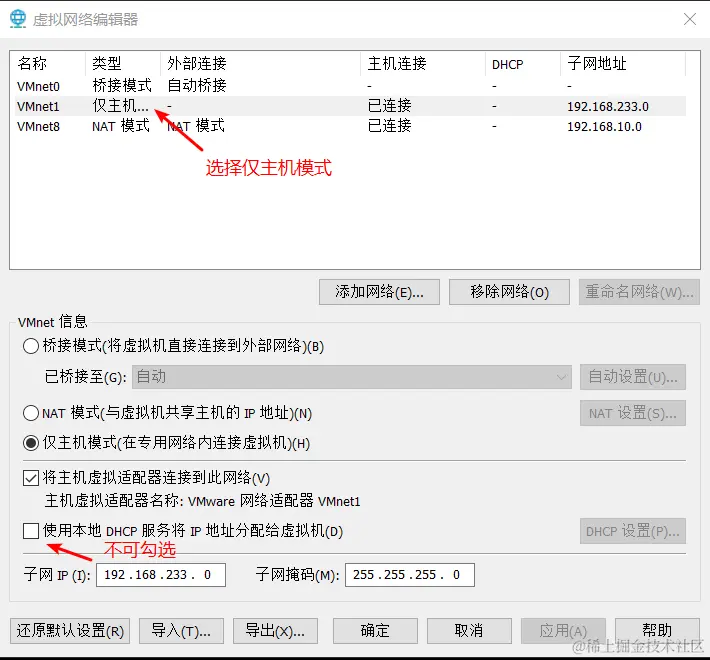Screen dimensions: 710x660
Task: Click the DHCP column header
Action: coord(523,63)
